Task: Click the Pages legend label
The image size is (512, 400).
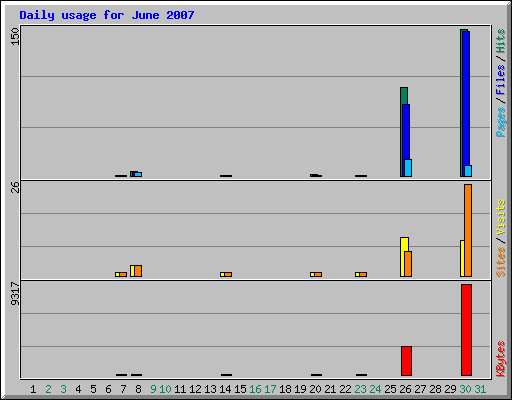Action: [500, 122]
